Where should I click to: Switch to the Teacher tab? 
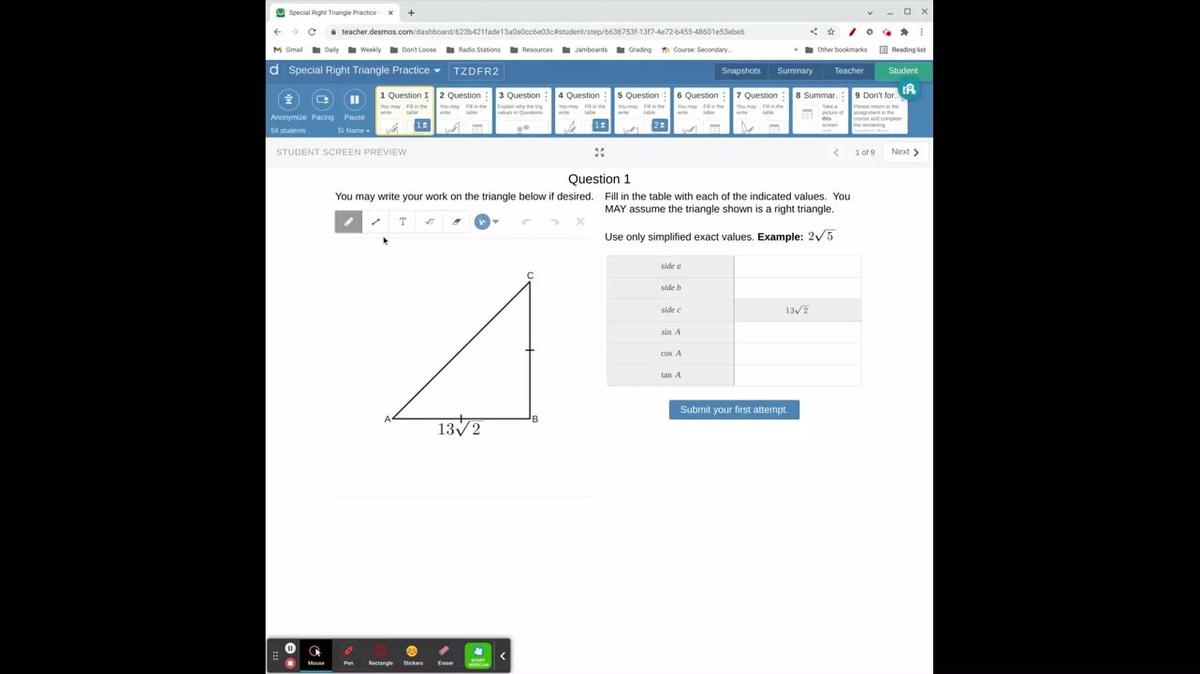(848, 70)
